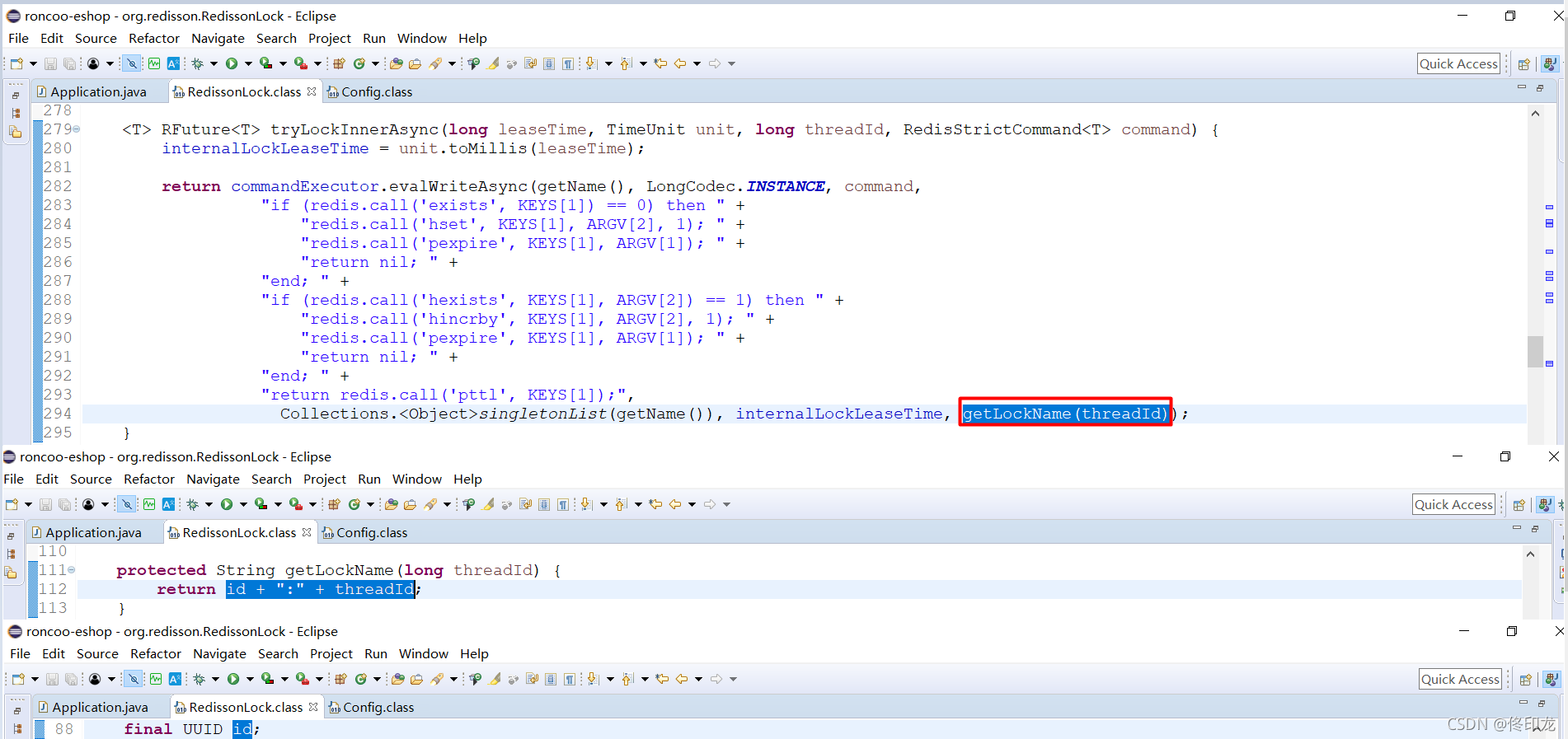Click the New Java Package icon in top window
This screenshot has width=1568, height=739.
pos(339,63)
